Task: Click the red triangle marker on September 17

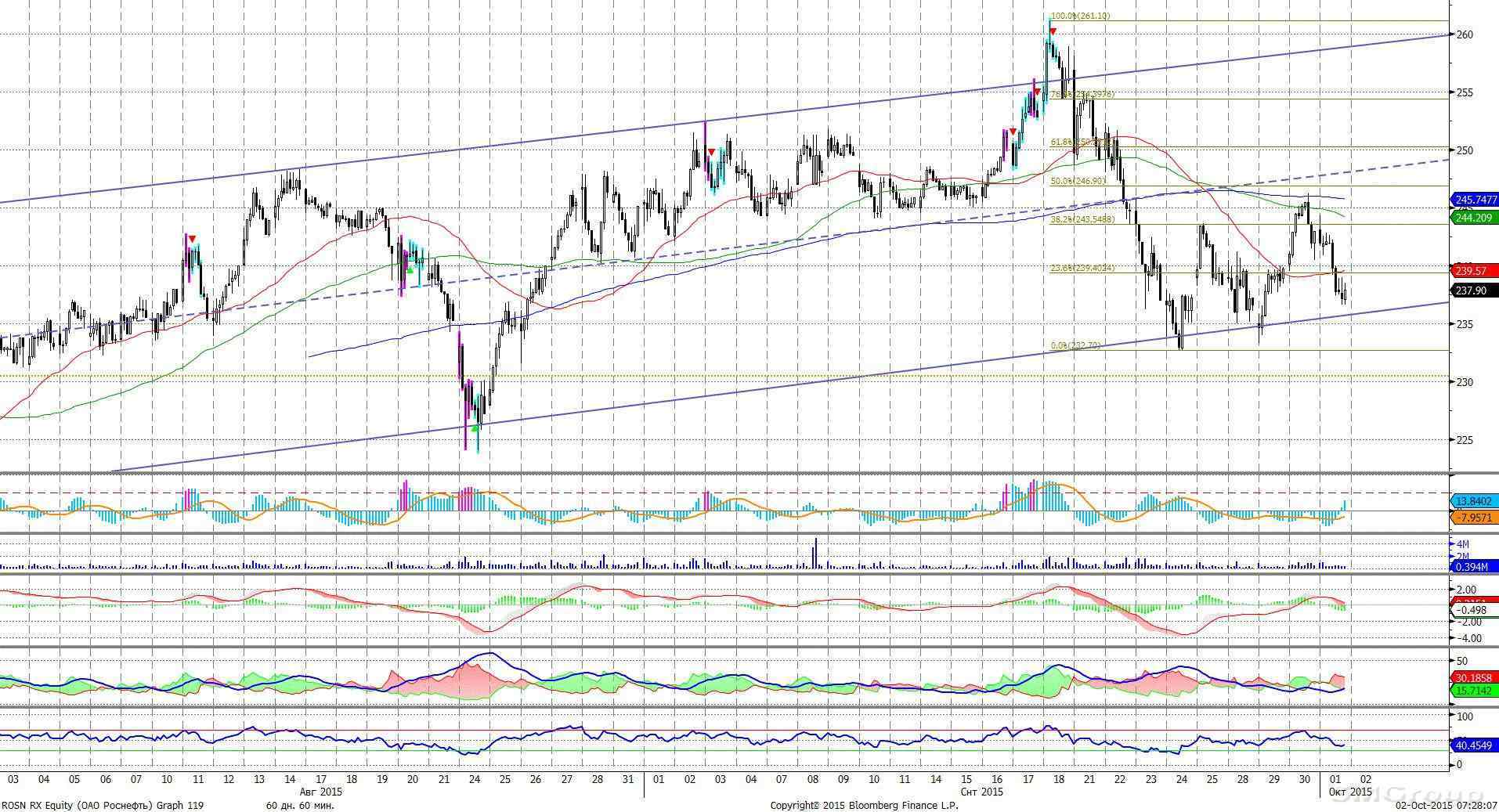Action: point(1037,92)
